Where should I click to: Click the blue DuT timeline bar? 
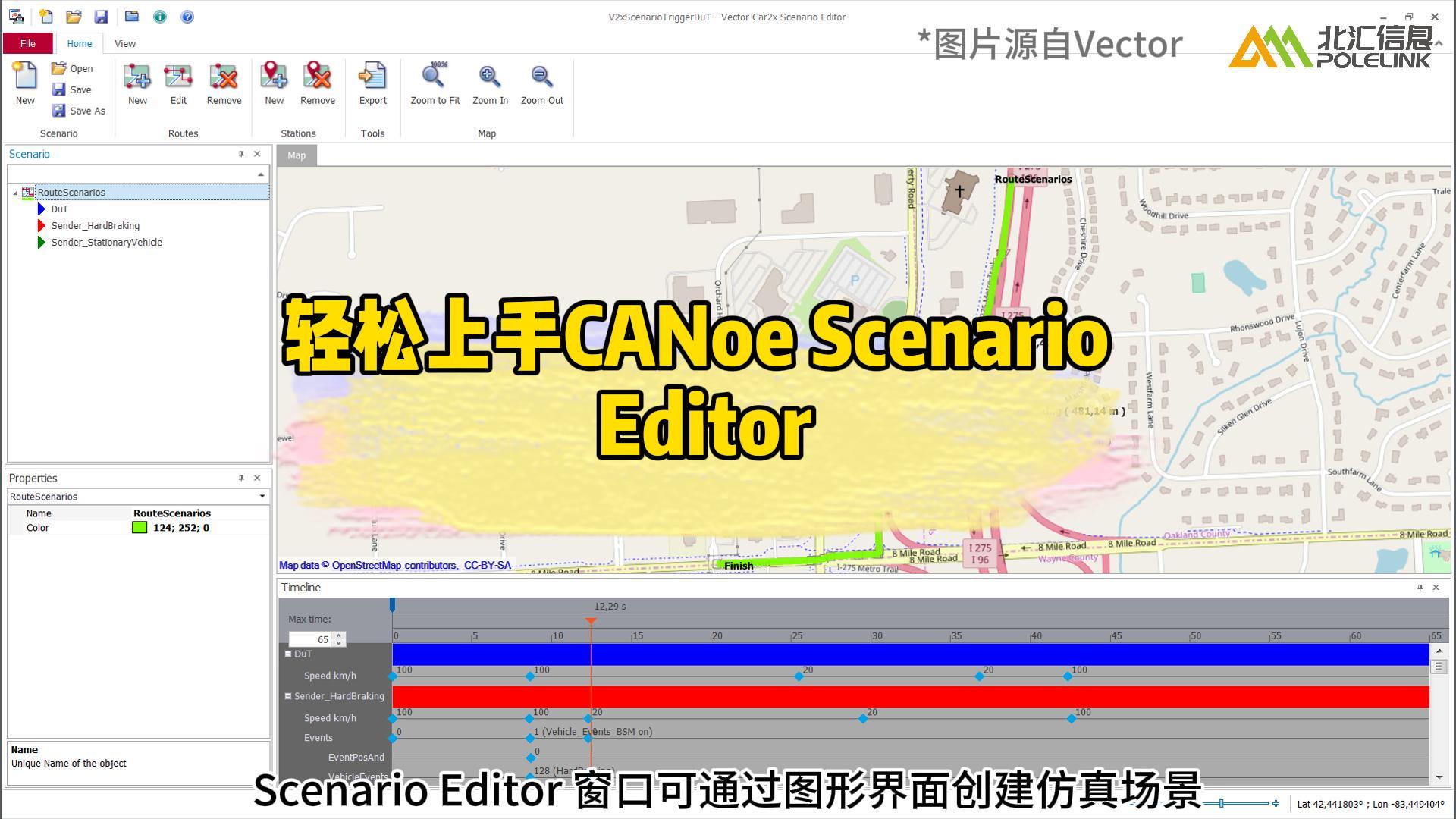(911, 654)
